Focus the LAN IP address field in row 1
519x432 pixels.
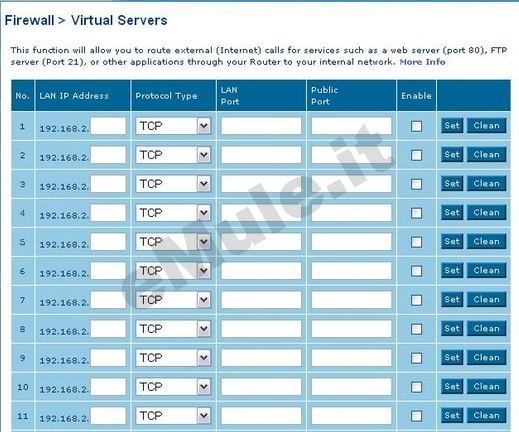(108, 126)
